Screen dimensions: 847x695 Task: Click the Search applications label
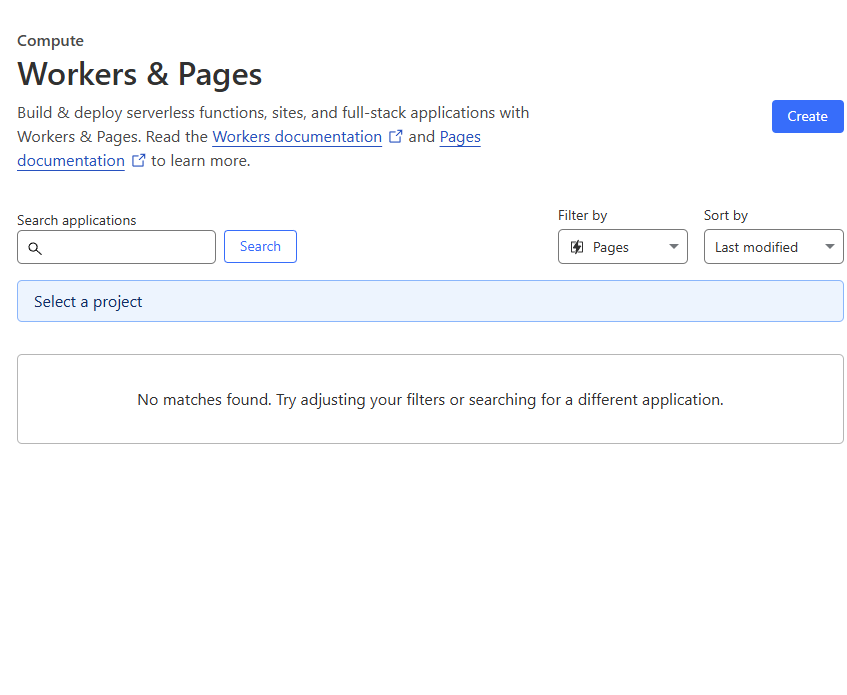77,220
